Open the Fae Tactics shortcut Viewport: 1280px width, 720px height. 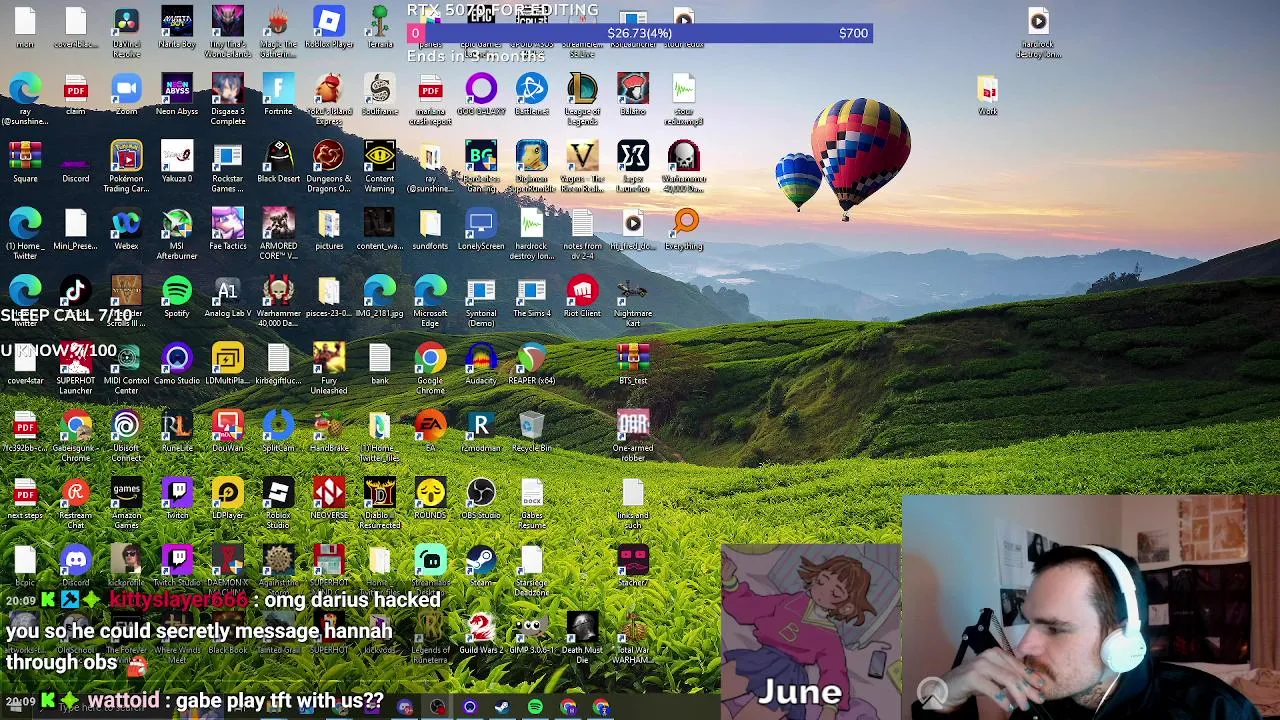[x=228, y=229]
